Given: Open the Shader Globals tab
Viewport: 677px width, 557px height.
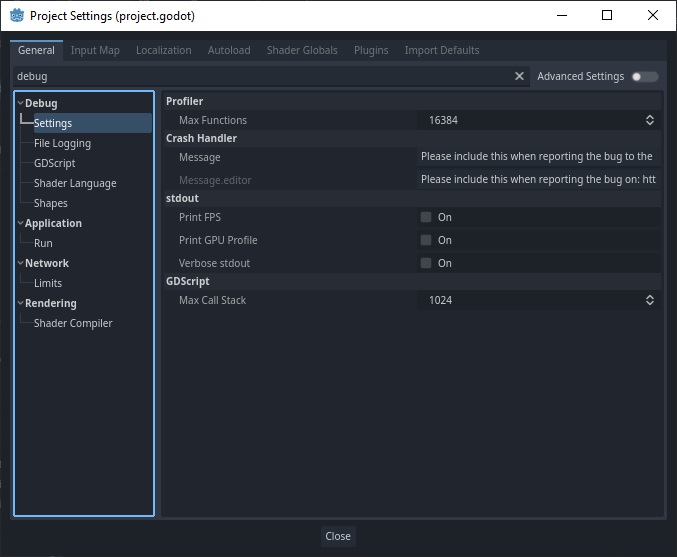Looking at the screenshot, I should (x=302, y=51).
